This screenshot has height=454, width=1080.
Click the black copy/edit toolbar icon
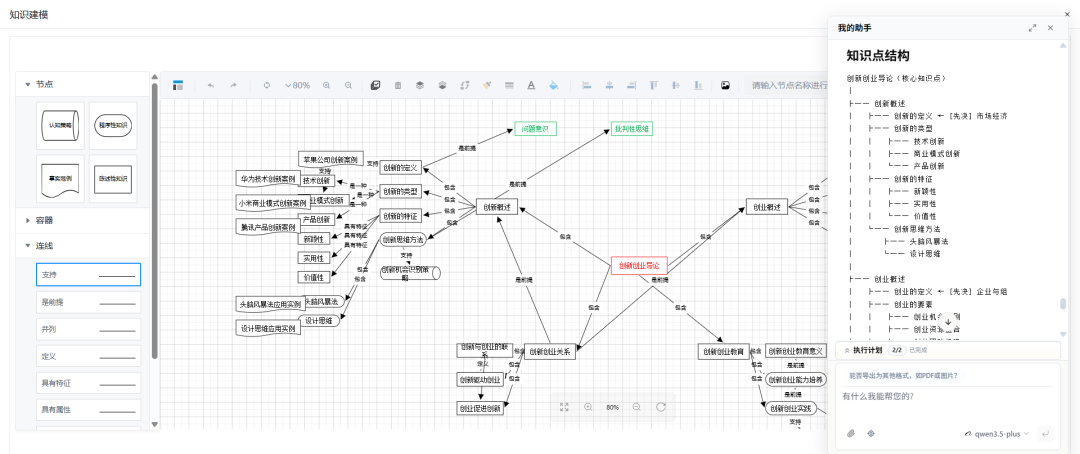pyautogui.click(x=375, y=85)
